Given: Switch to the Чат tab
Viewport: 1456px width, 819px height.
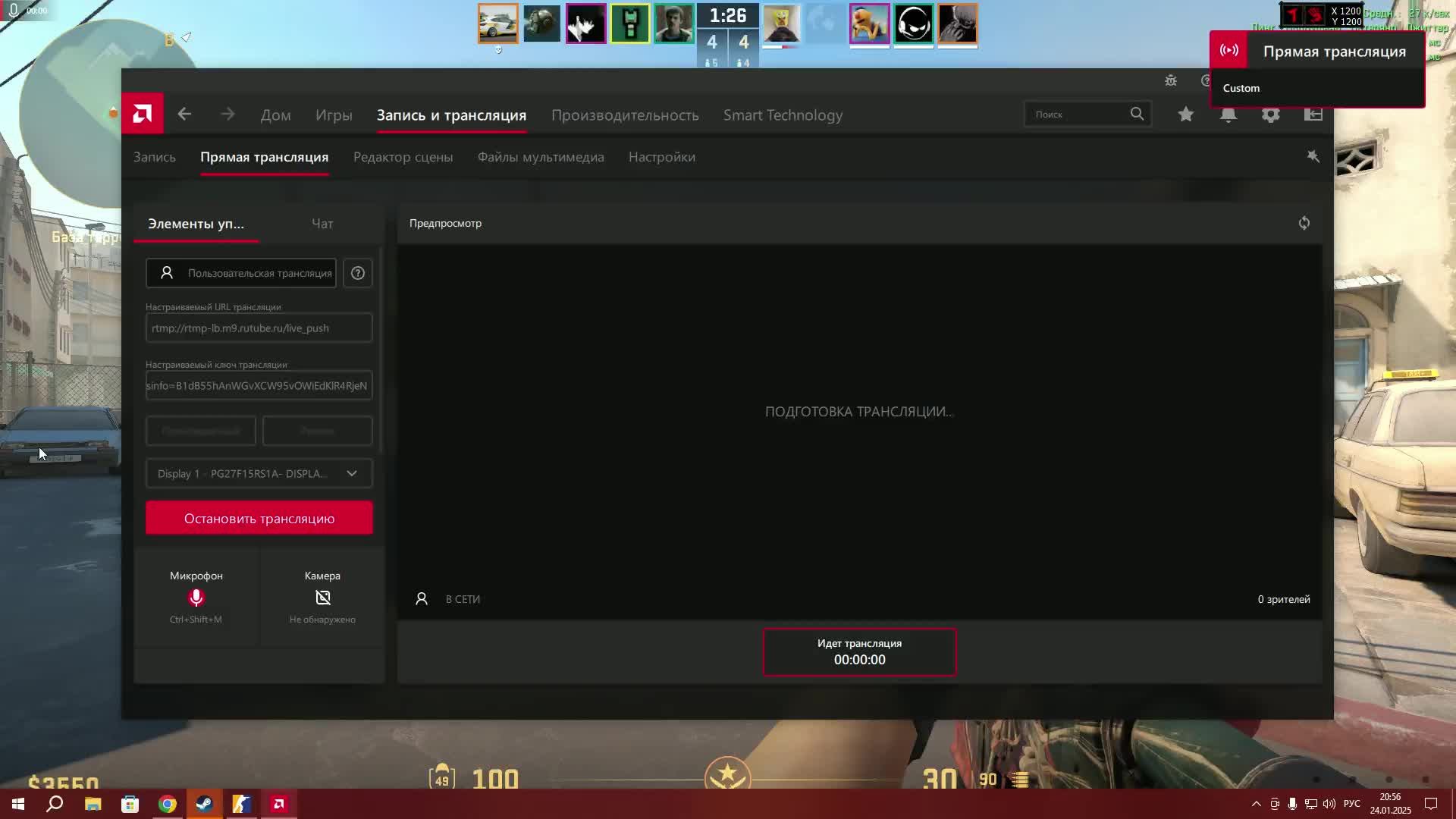Looking at the screenshot, I should pyautogui.click(x=322, y=224).
